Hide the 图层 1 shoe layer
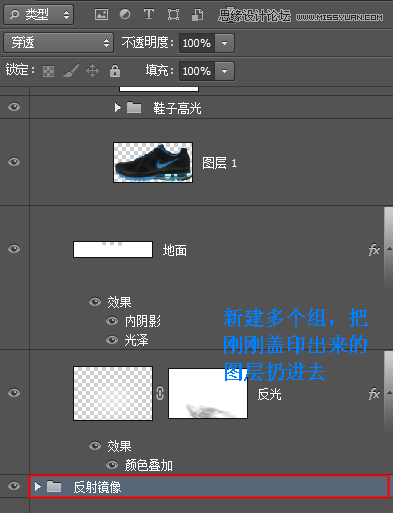 coord(14,162)
